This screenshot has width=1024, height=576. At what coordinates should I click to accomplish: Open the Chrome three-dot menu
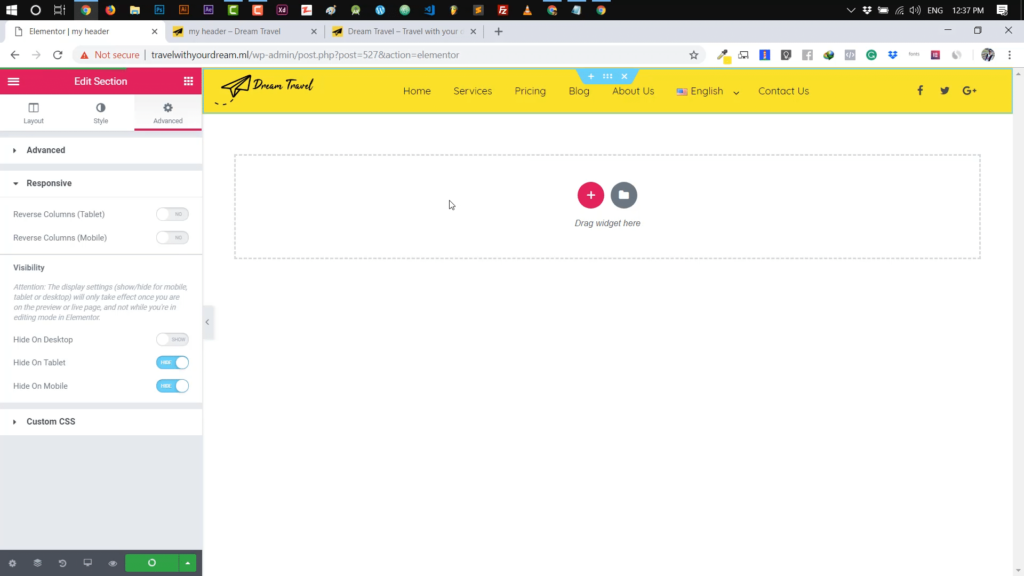pos(1009,56)
